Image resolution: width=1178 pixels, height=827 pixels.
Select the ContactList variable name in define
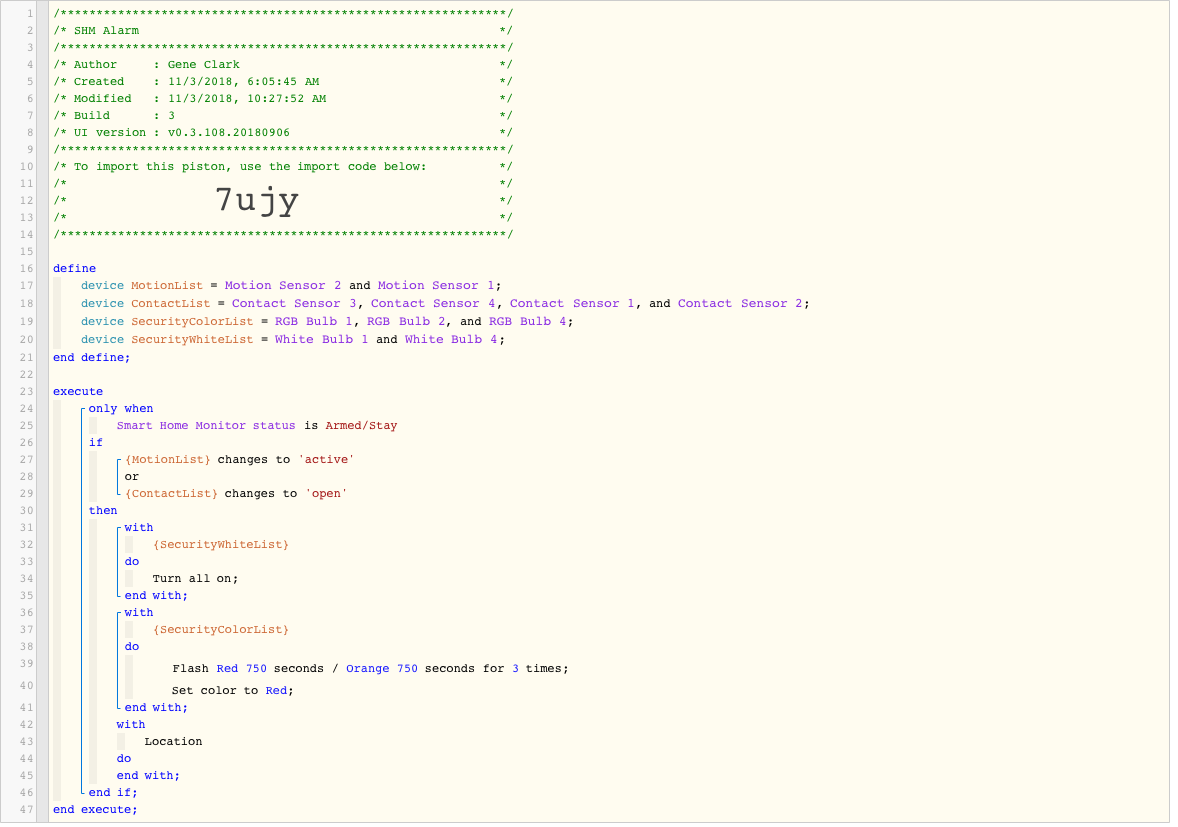(x=171, y=304)
